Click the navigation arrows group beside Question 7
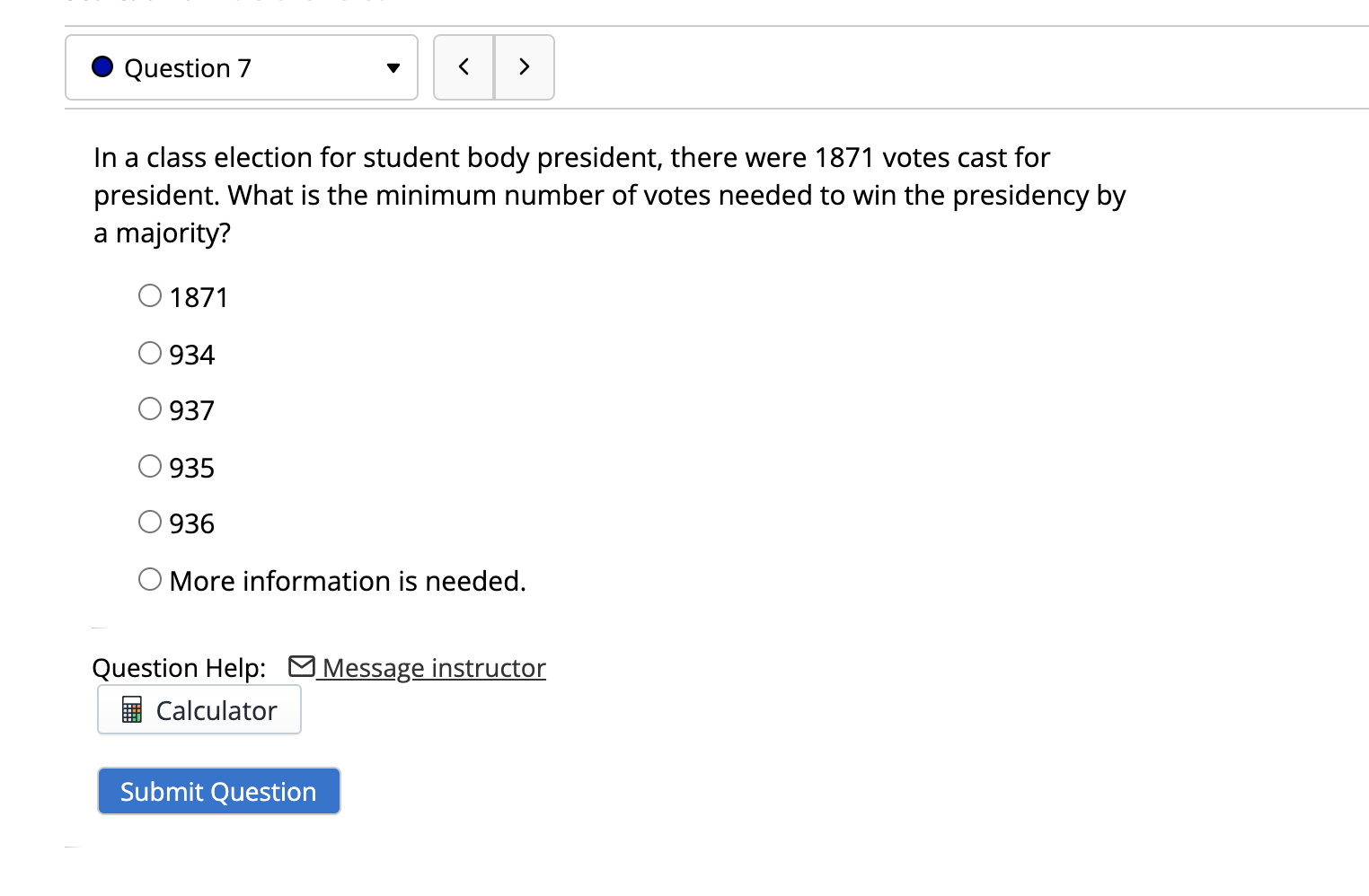The height and width of the screenshot is (896, 1369). click(494, 66)
